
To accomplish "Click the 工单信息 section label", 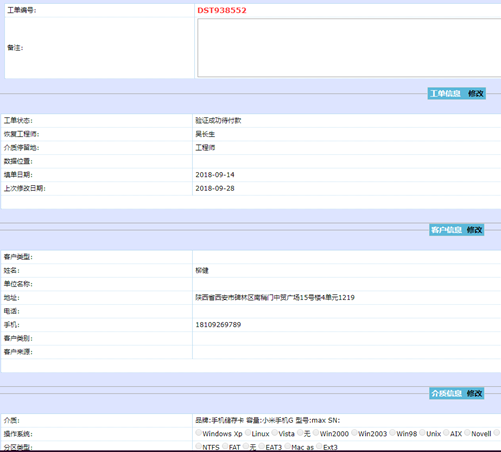I will point(445,94).
